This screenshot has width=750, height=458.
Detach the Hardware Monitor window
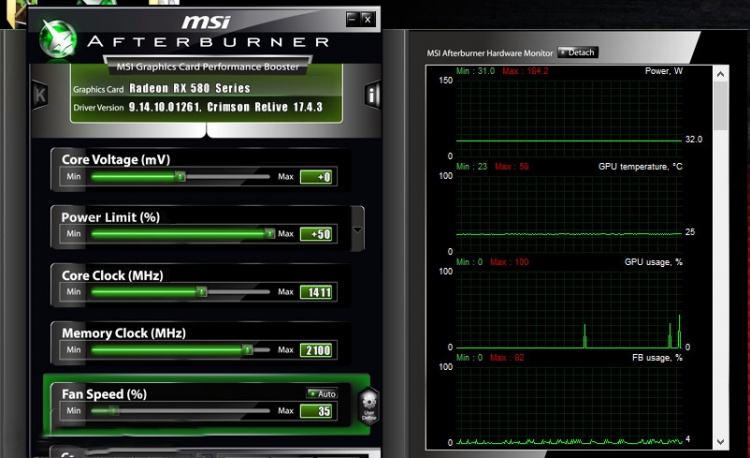pyautogui.click(x=578, y=53)
